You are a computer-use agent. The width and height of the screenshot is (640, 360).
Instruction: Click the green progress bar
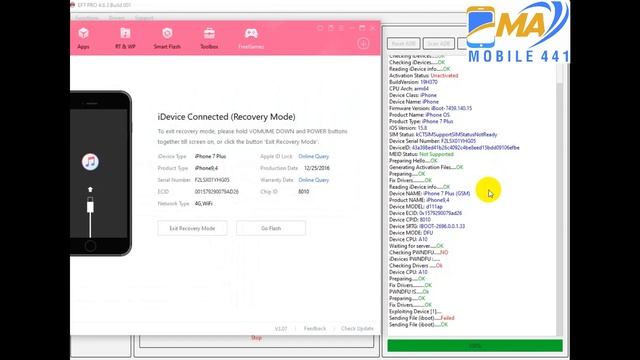coord(475,346)
